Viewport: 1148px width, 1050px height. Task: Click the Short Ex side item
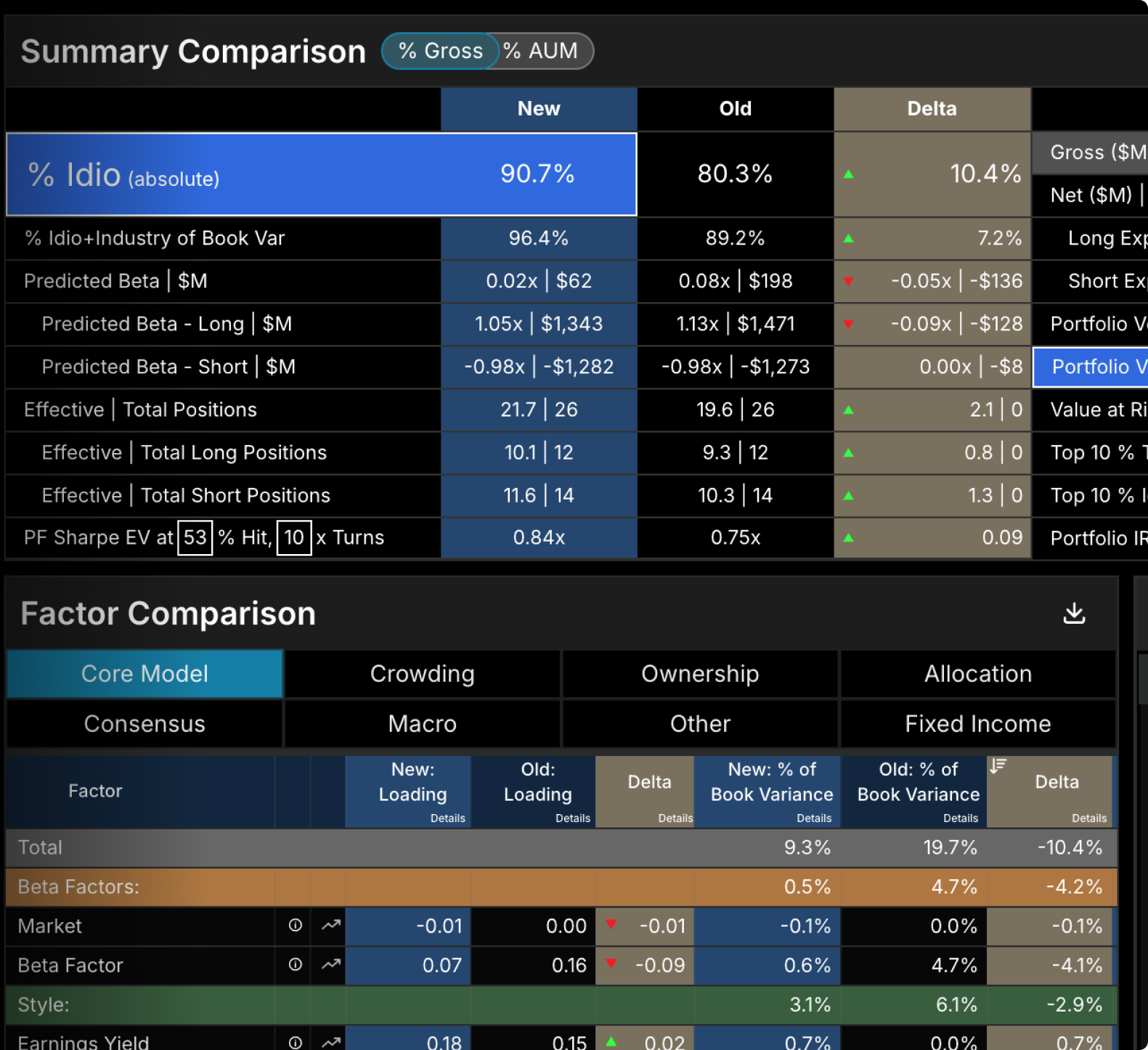tap(1091, 281)
